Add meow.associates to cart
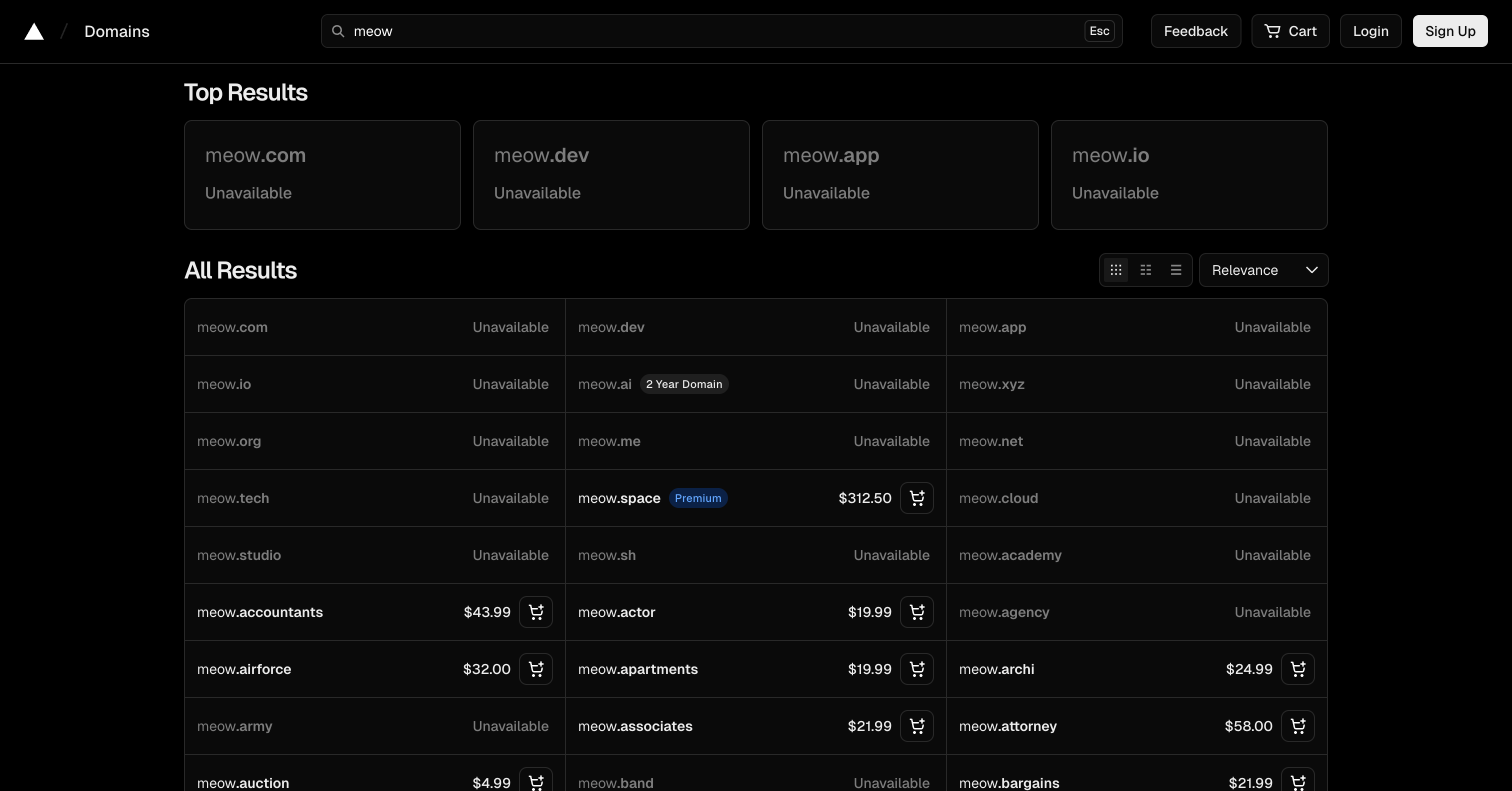 [x=917, y=726]
